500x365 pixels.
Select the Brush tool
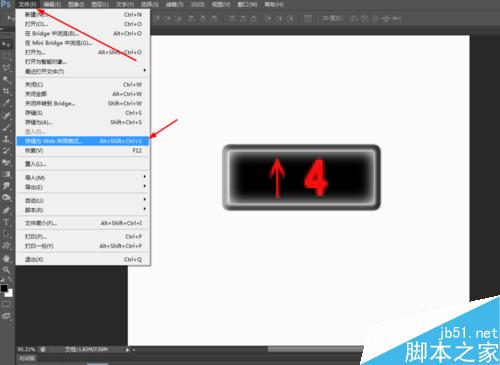[6, 127]
